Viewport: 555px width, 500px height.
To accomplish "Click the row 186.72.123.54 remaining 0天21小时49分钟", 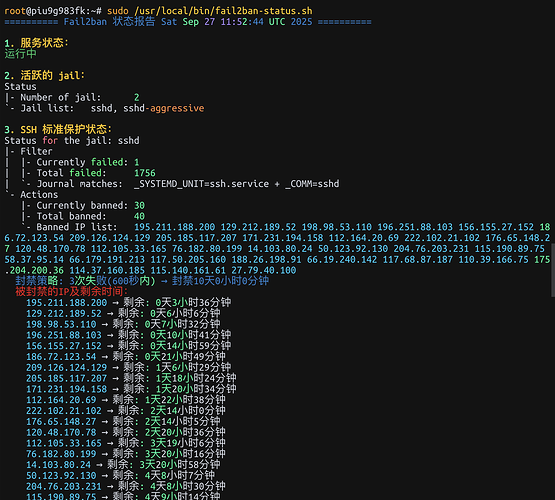I will pos(126,357).
